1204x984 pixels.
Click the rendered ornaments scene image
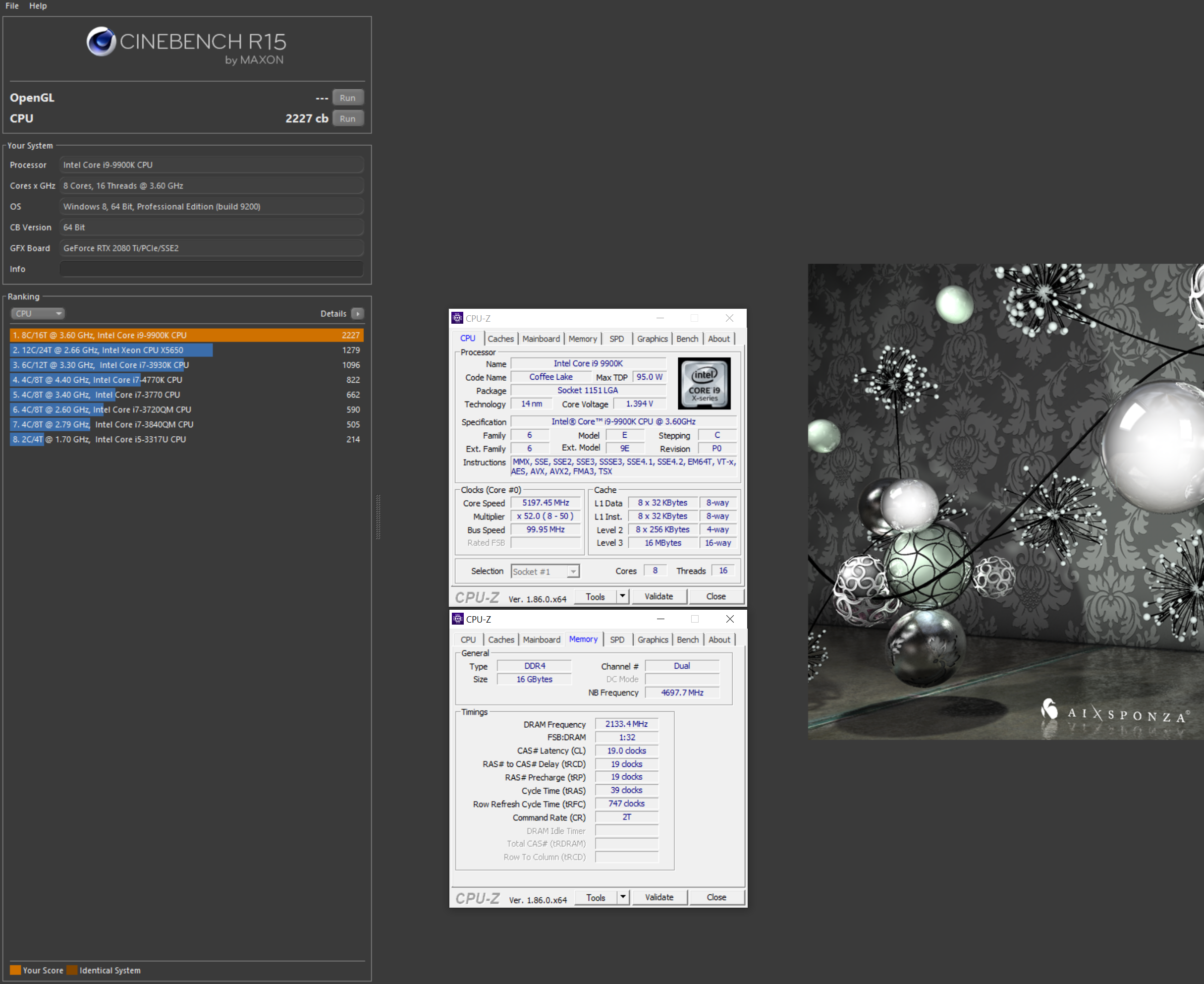(1006, 501)
